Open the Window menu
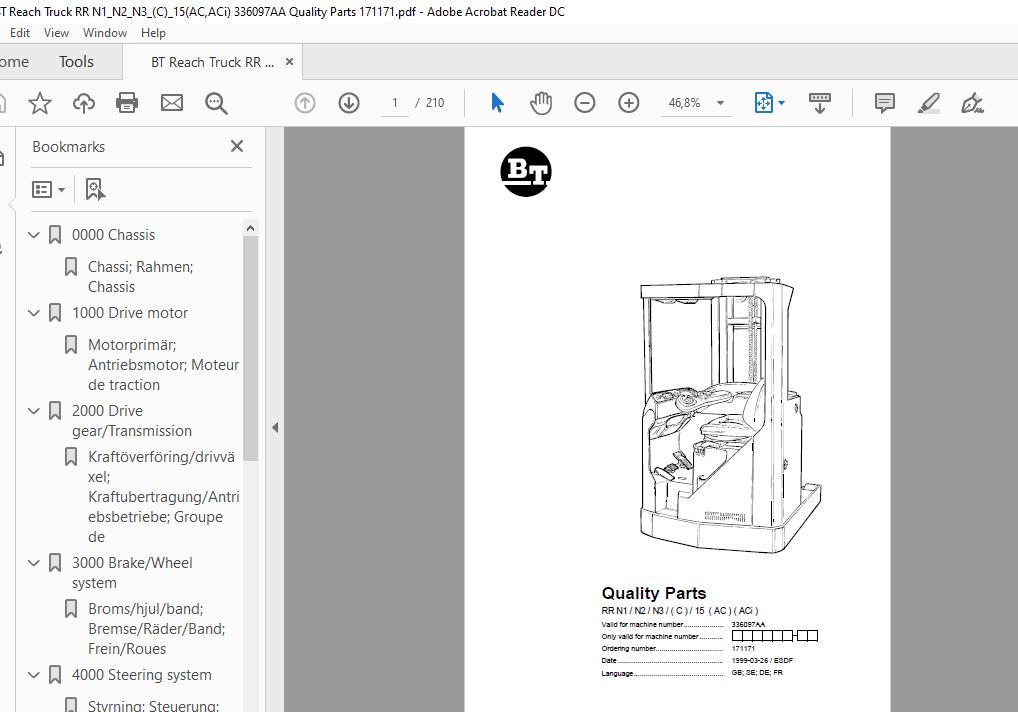The width and height of the screenshot is (1018, 712). [104, 33]
